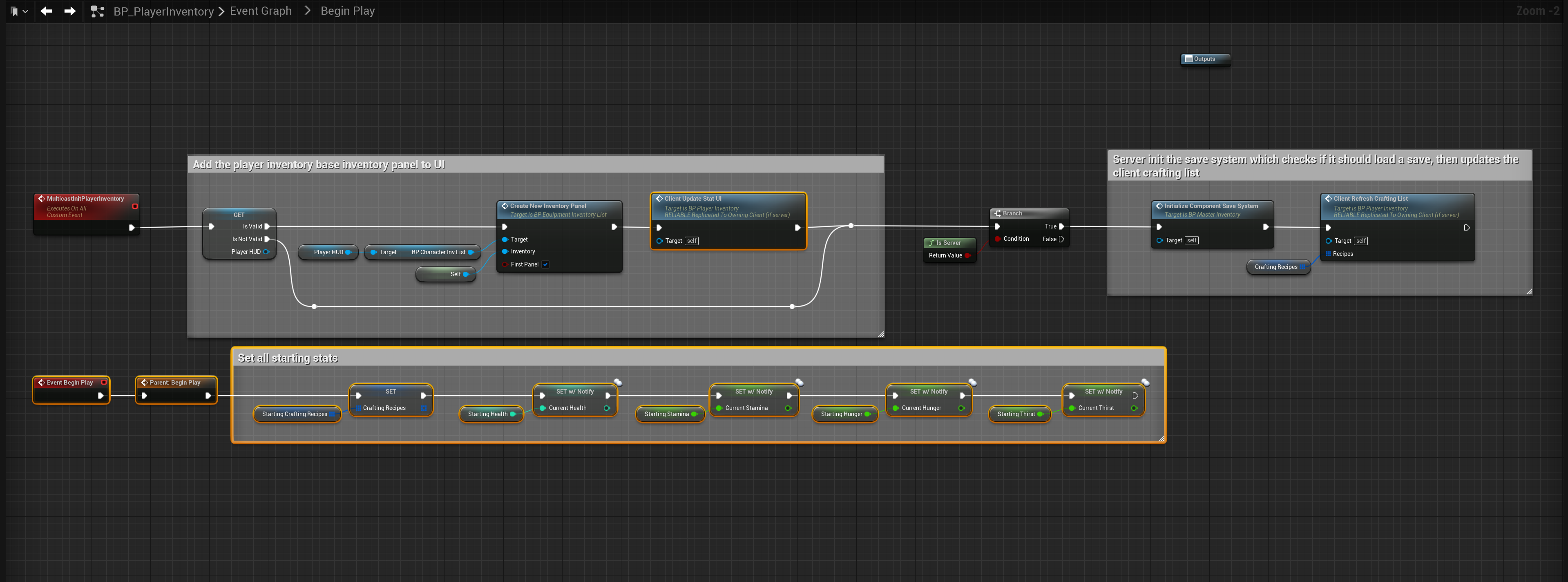Click the Event Begin Play delegate pin

coord(104,382)
